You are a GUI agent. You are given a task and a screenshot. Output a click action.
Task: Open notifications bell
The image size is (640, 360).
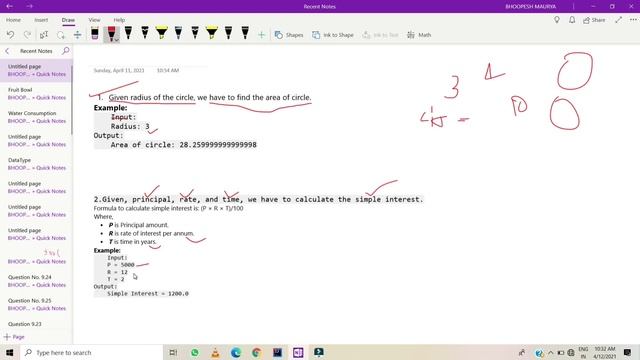(572, 20)
